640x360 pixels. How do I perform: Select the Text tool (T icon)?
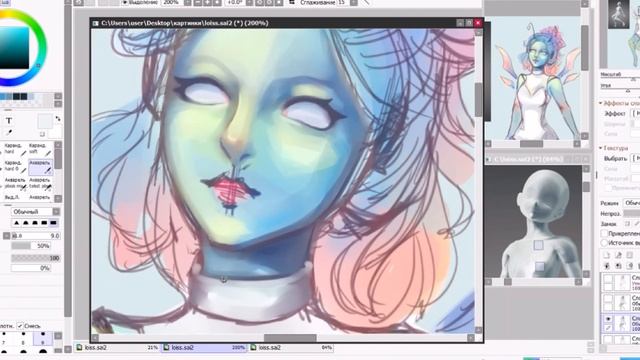(9, 121)
